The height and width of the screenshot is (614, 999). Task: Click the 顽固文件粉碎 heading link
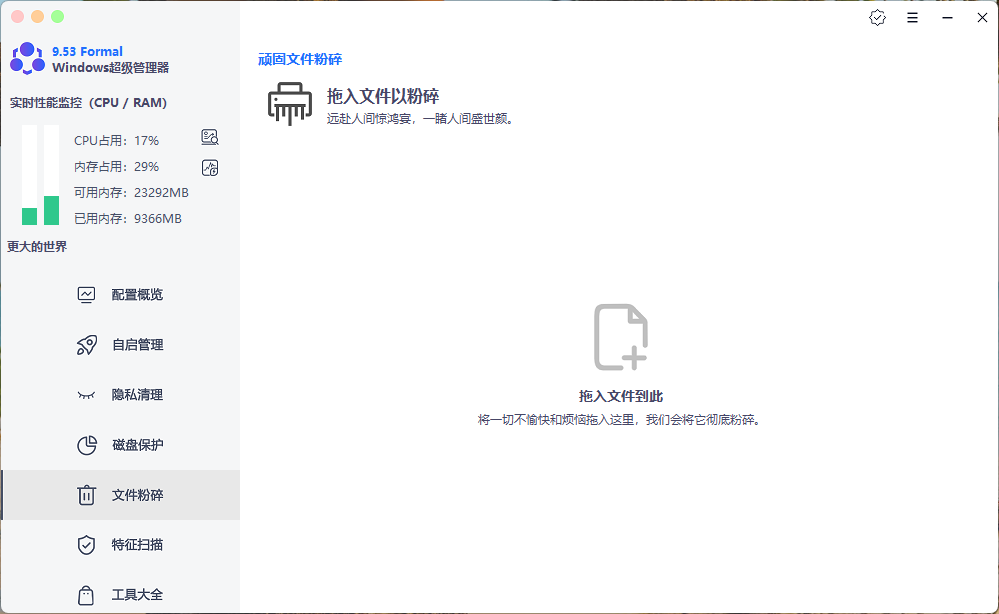[299, 59]
